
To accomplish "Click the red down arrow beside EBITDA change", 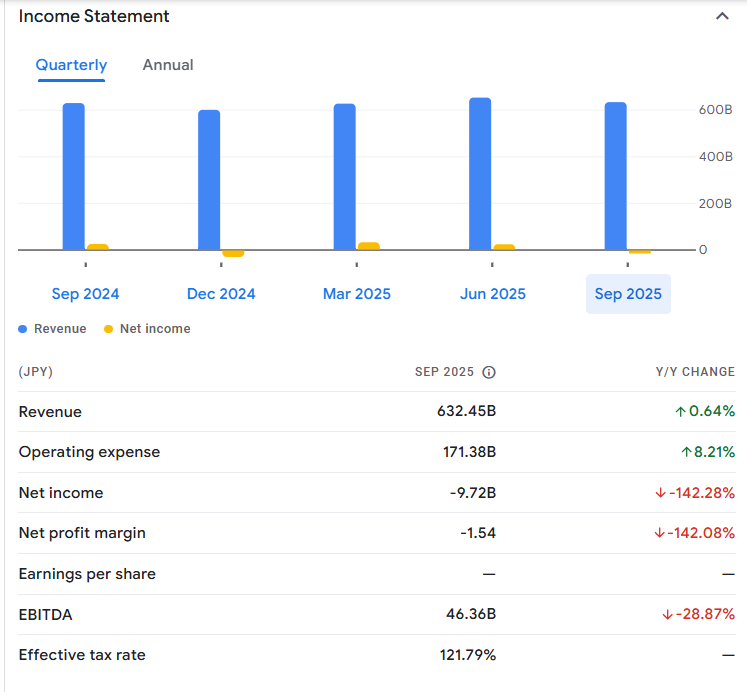I will (x=667, y=615).
